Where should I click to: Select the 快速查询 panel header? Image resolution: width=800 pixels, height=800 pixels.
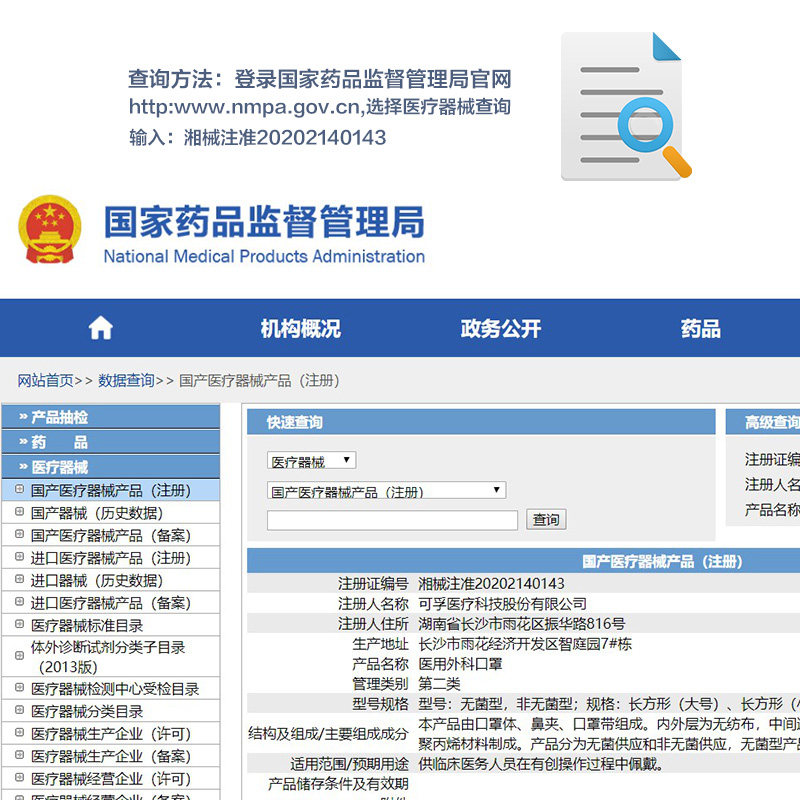click(x=481, y=422)
